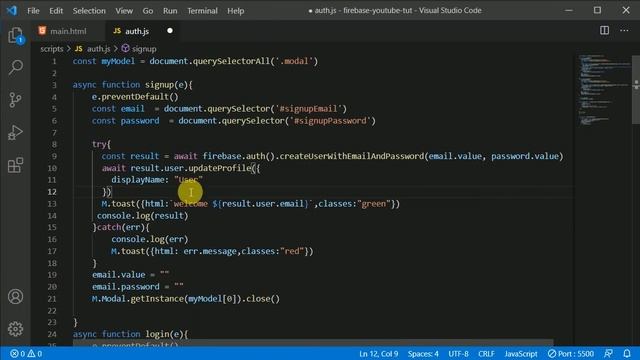This screenshot has height=360, width=640.
Task: Click line number 12 in gutter
Action: (52, 191)
